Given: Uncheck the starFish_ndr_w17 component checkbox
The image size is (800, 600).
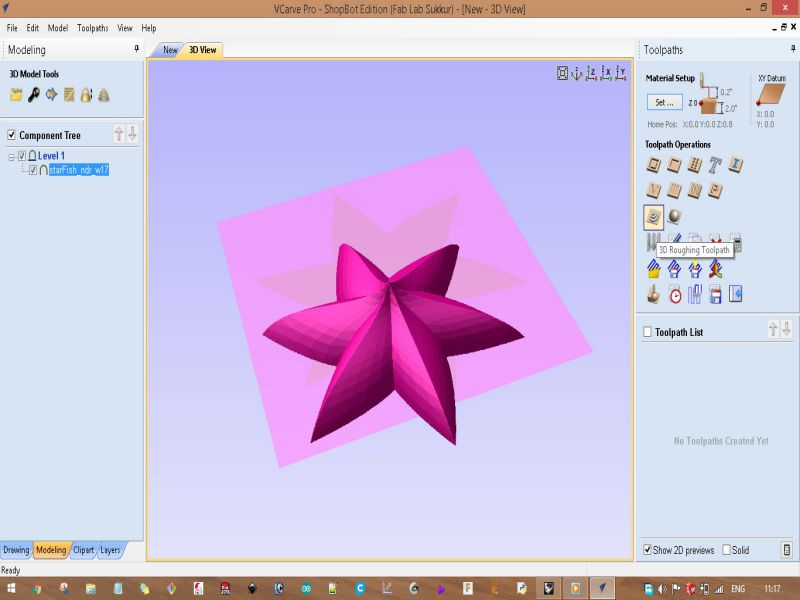Looking at the screenshot, I should tap(33, 170).
